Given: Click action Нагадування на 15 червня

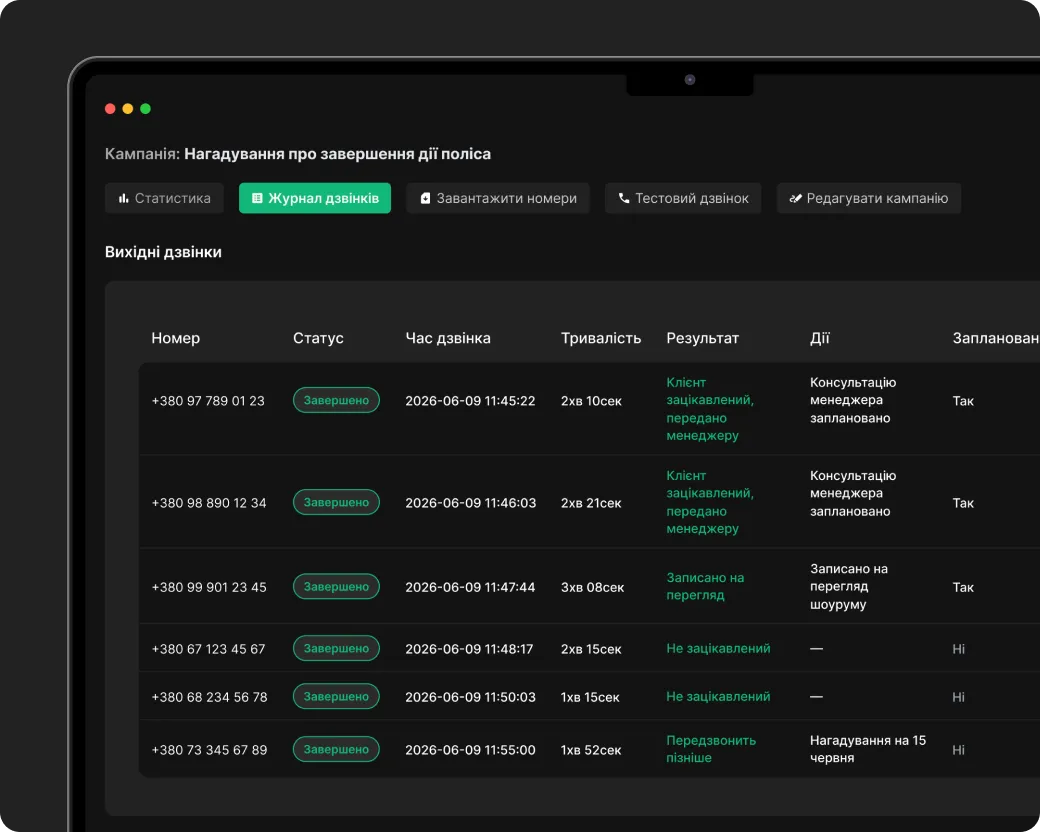Looking at the screenshot, I should pyautogui.click(x=868, y=749).
